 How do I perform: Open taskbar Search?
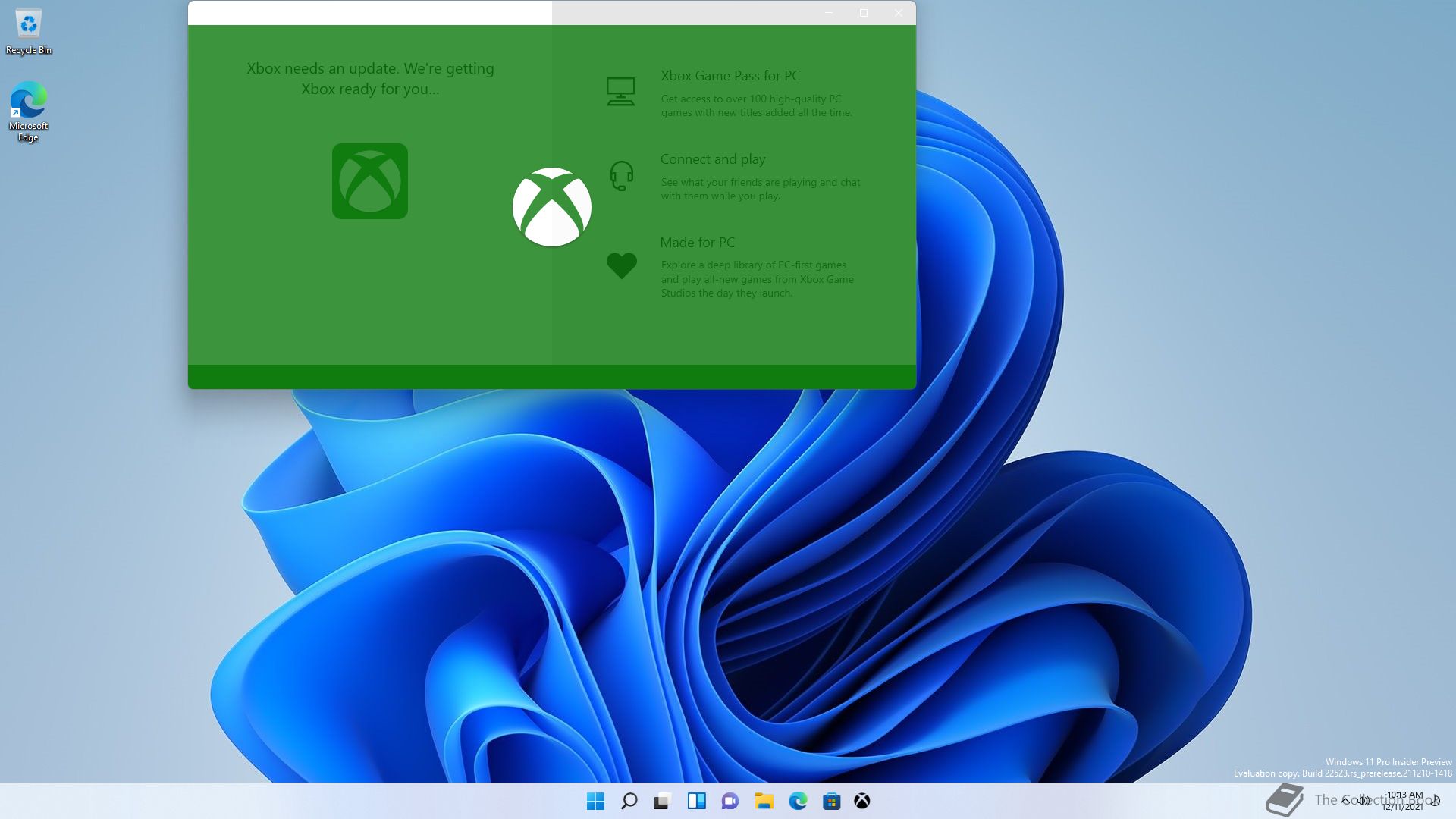click(629, 801)
